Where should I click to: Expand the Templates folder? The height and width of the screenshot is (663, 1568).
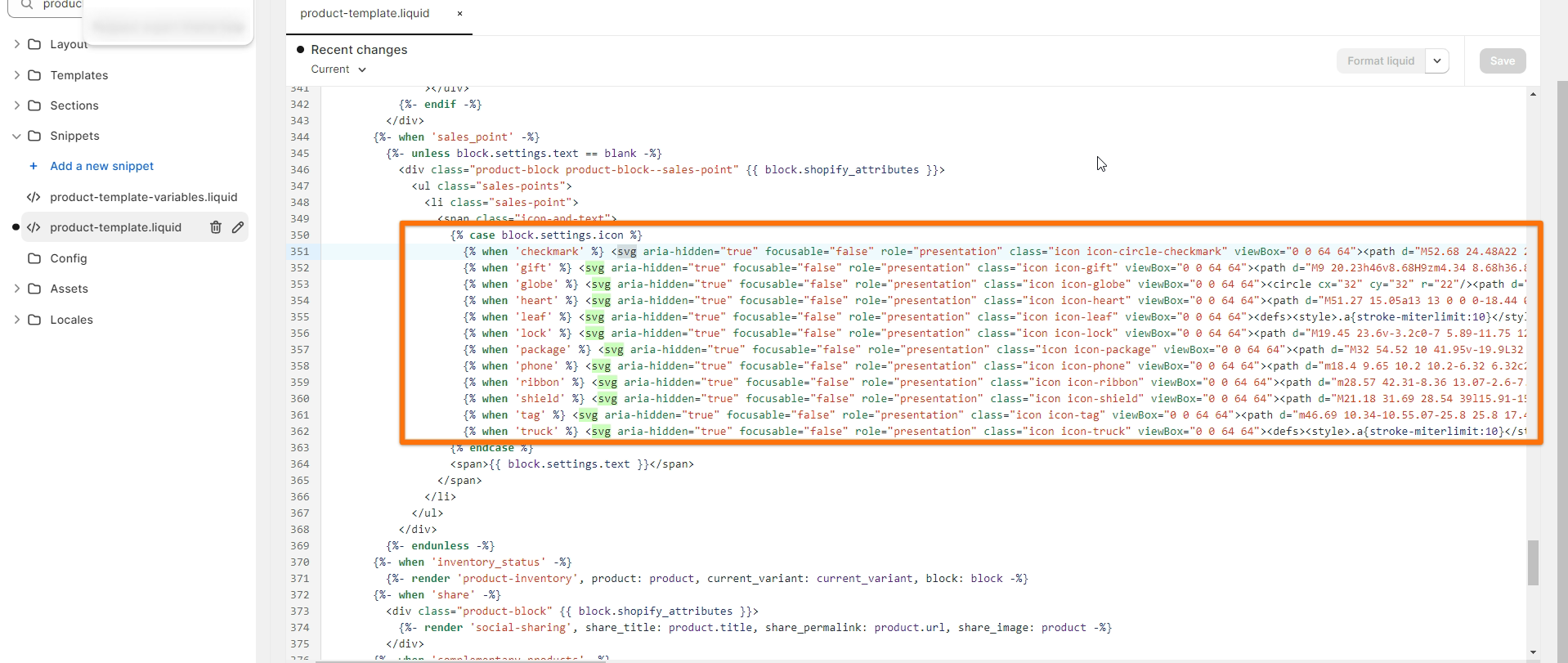point(16,75)
